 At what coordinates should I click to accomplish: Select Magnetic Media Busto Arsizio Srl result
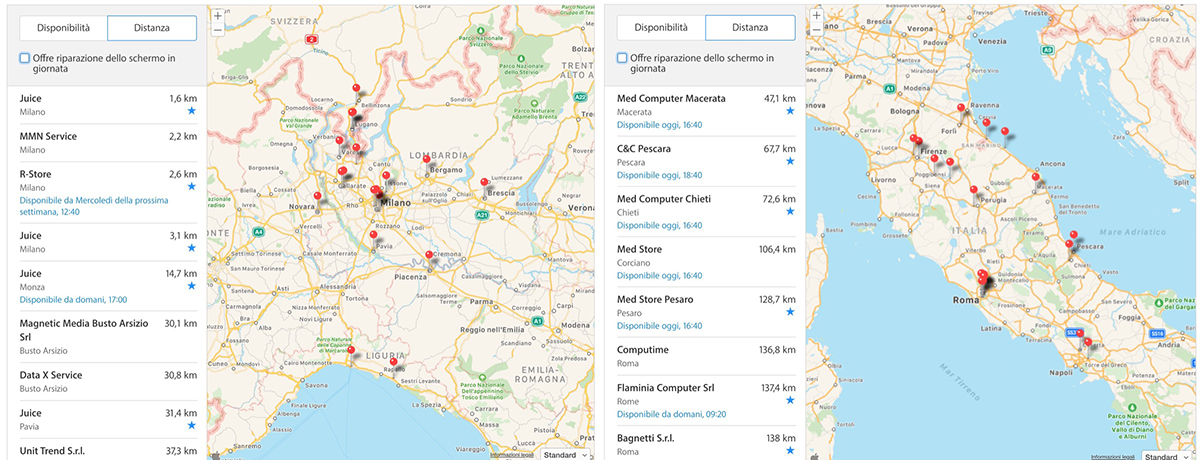click(x=108, y=337)
